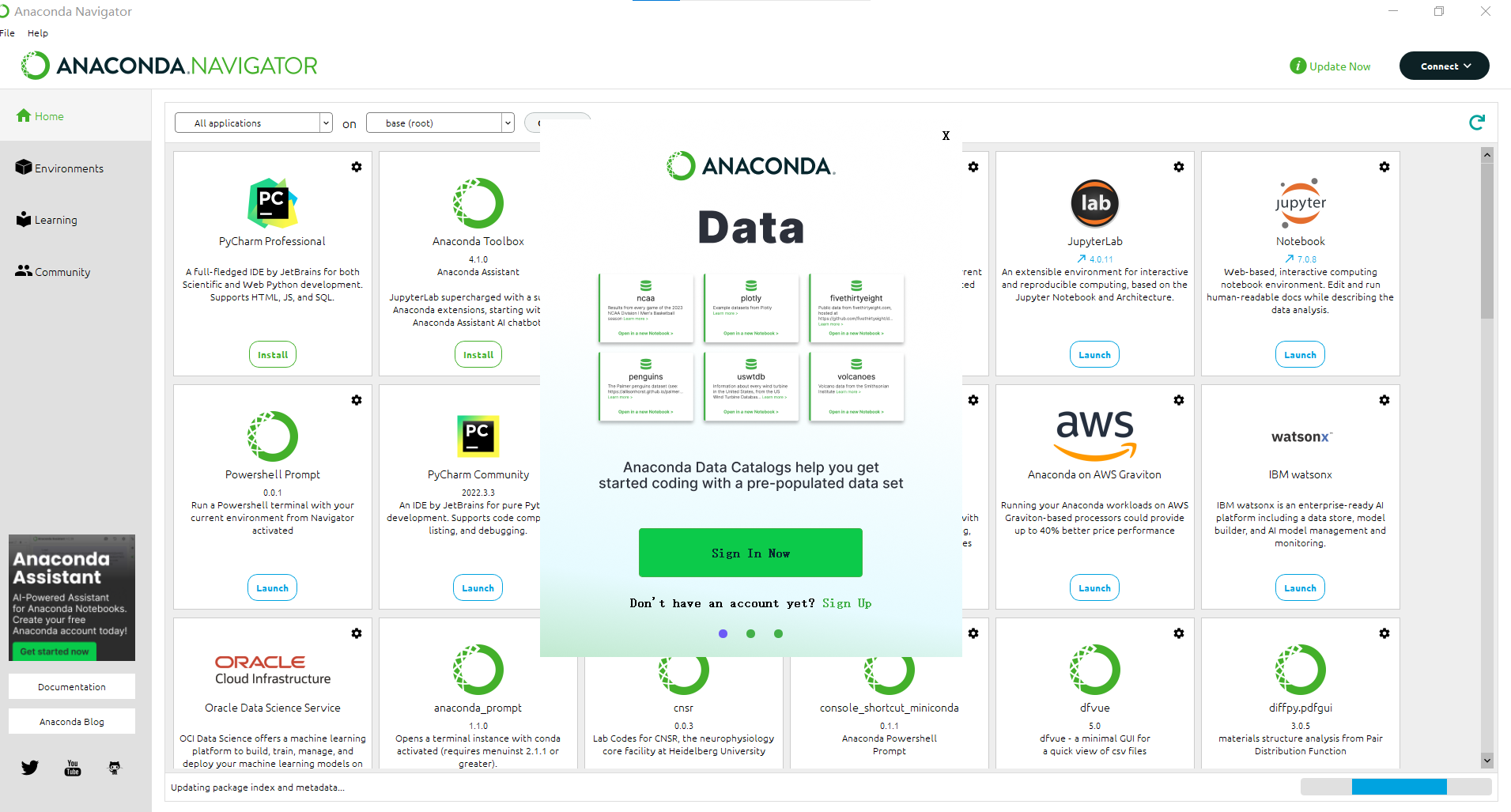The image size is (1511, 812).
Task: Click the package index progress bar
Action: click(x=1396, y=786)
